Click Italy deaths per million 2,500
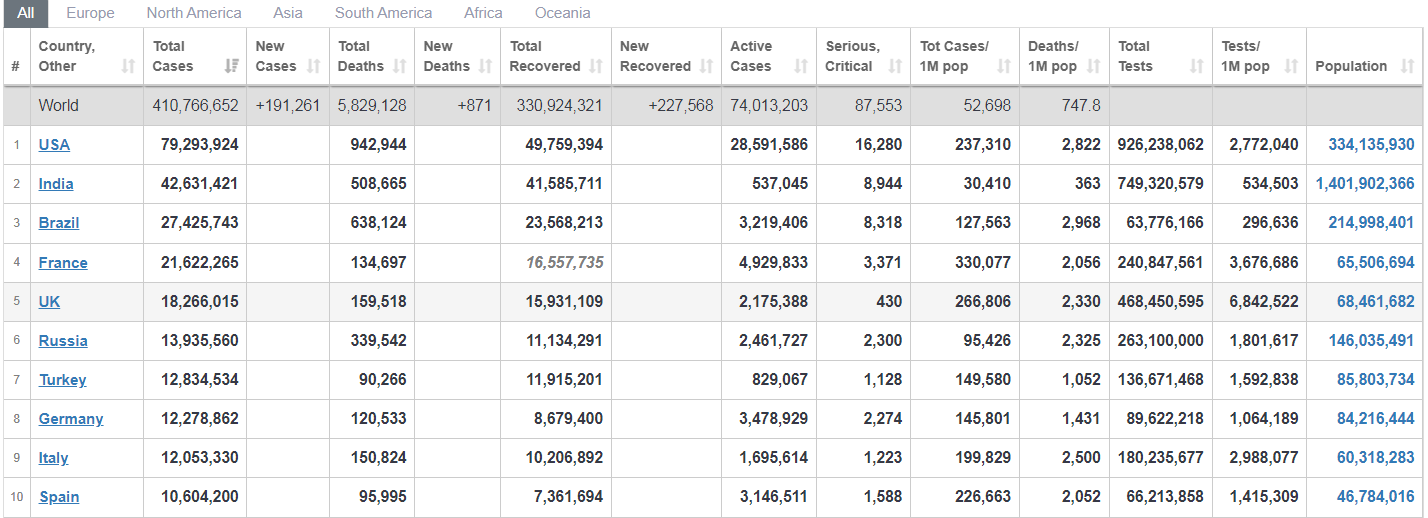 click(1081, 458)
